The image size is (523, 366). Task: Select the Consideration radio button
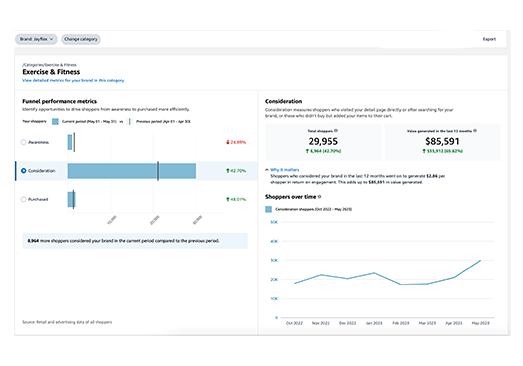[23, 170]
